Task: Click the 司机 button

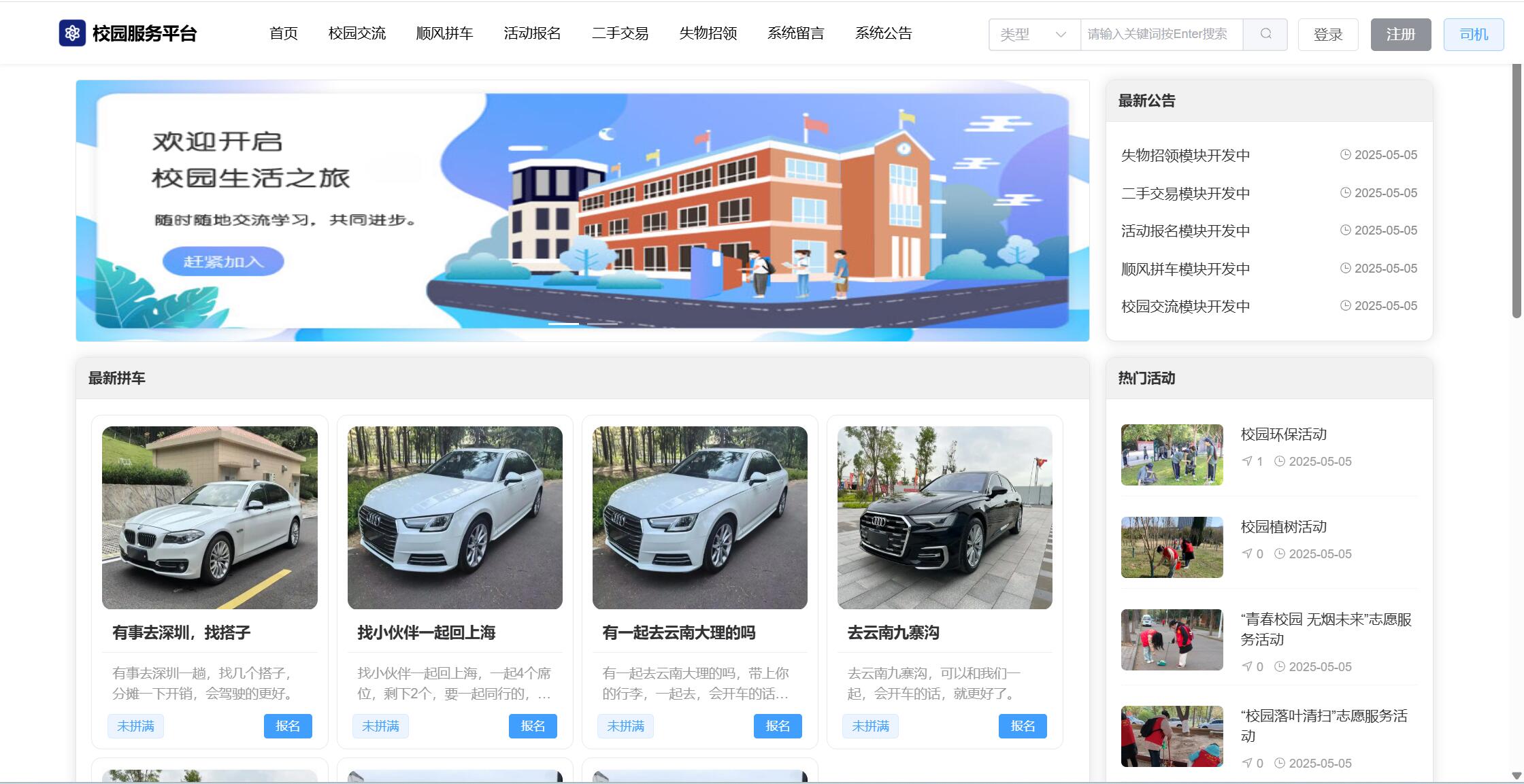Action: click(1474, 35)
